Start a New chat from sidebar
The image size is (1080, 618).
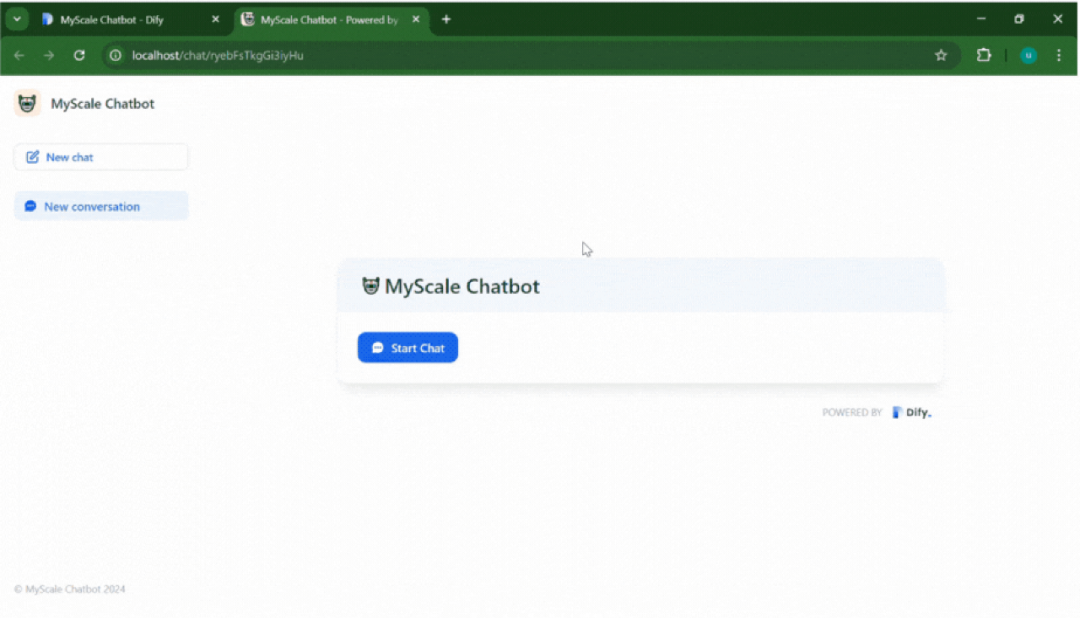coord(101,157)
